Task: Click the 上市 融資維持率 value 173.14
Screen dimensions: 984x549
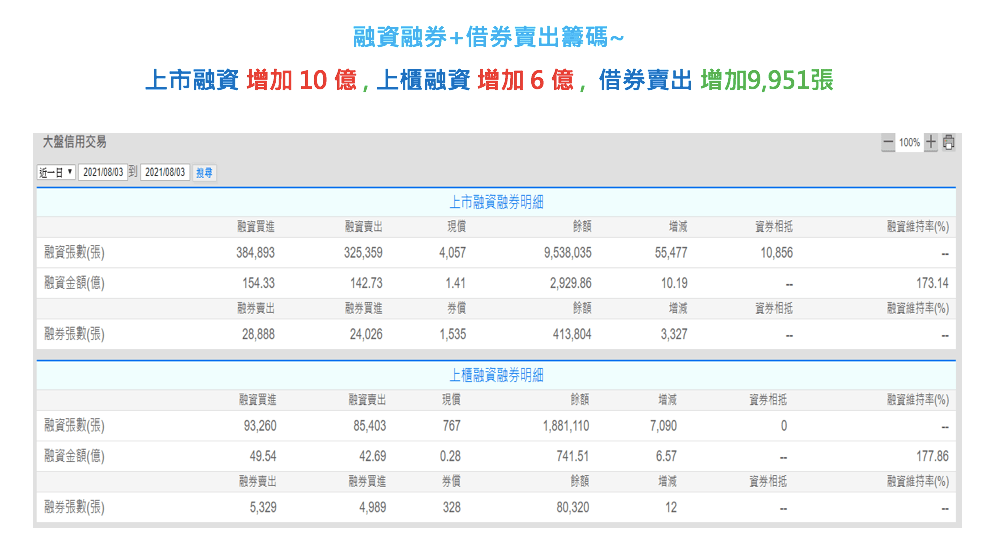Action: (932, 283)
